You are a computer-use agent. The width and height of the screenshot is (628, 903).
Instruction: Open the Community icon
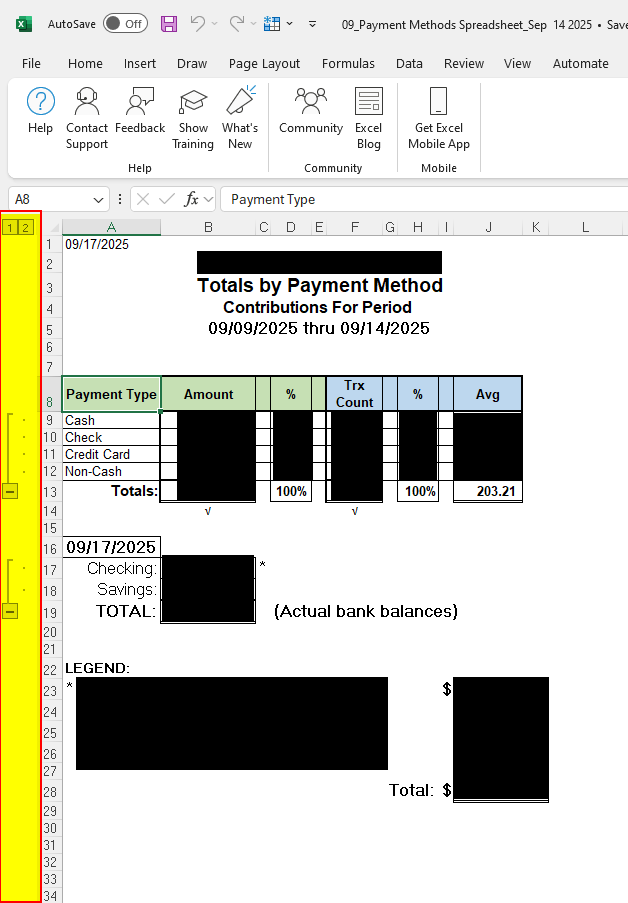[311, 111]
